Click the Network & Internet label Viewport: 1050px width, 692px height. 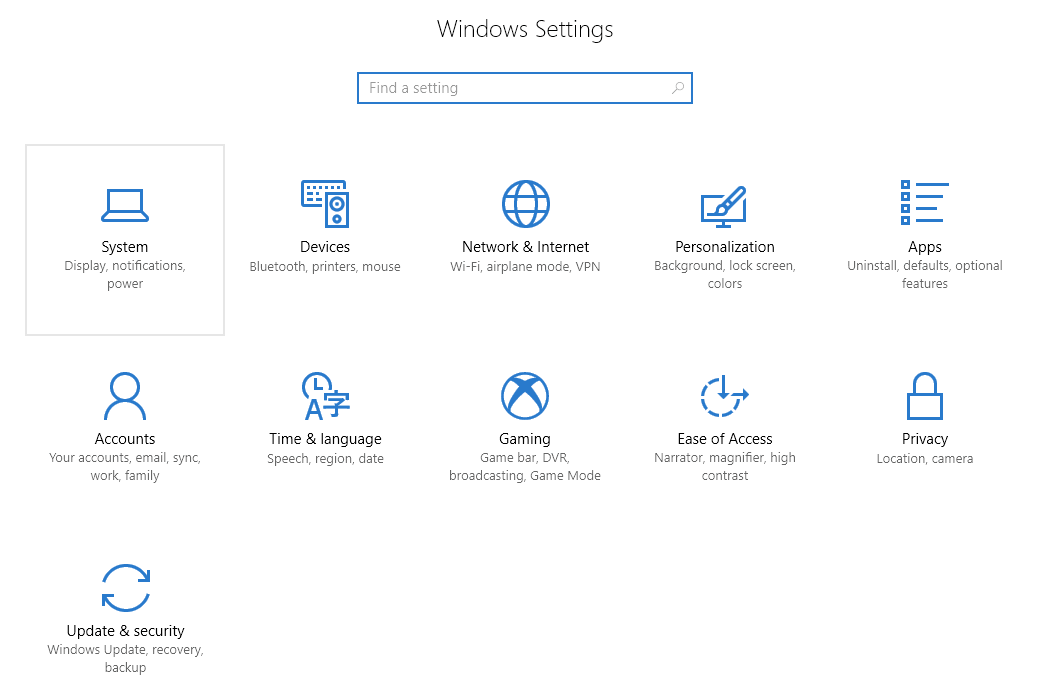click(x=526, y=247)
